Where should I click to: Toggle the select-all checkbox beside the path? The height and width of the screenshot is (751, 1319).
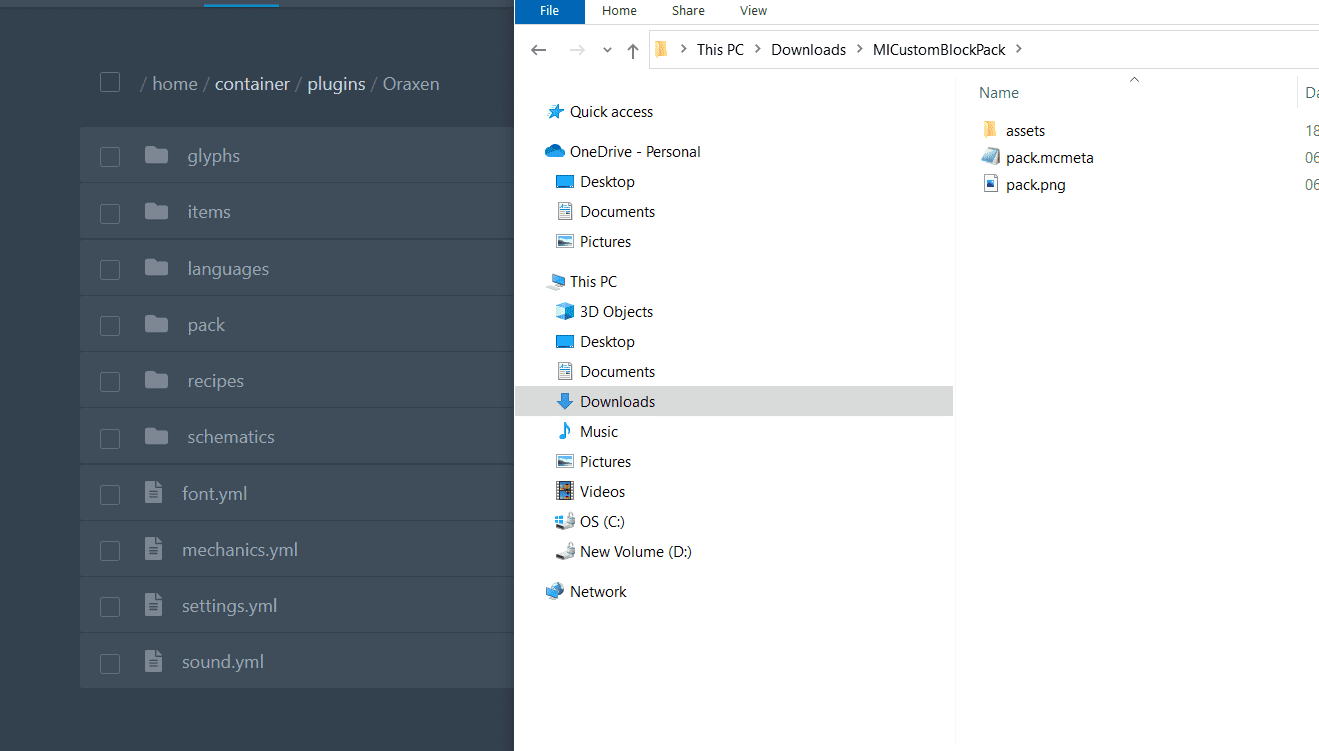click(x=110, y=83)
